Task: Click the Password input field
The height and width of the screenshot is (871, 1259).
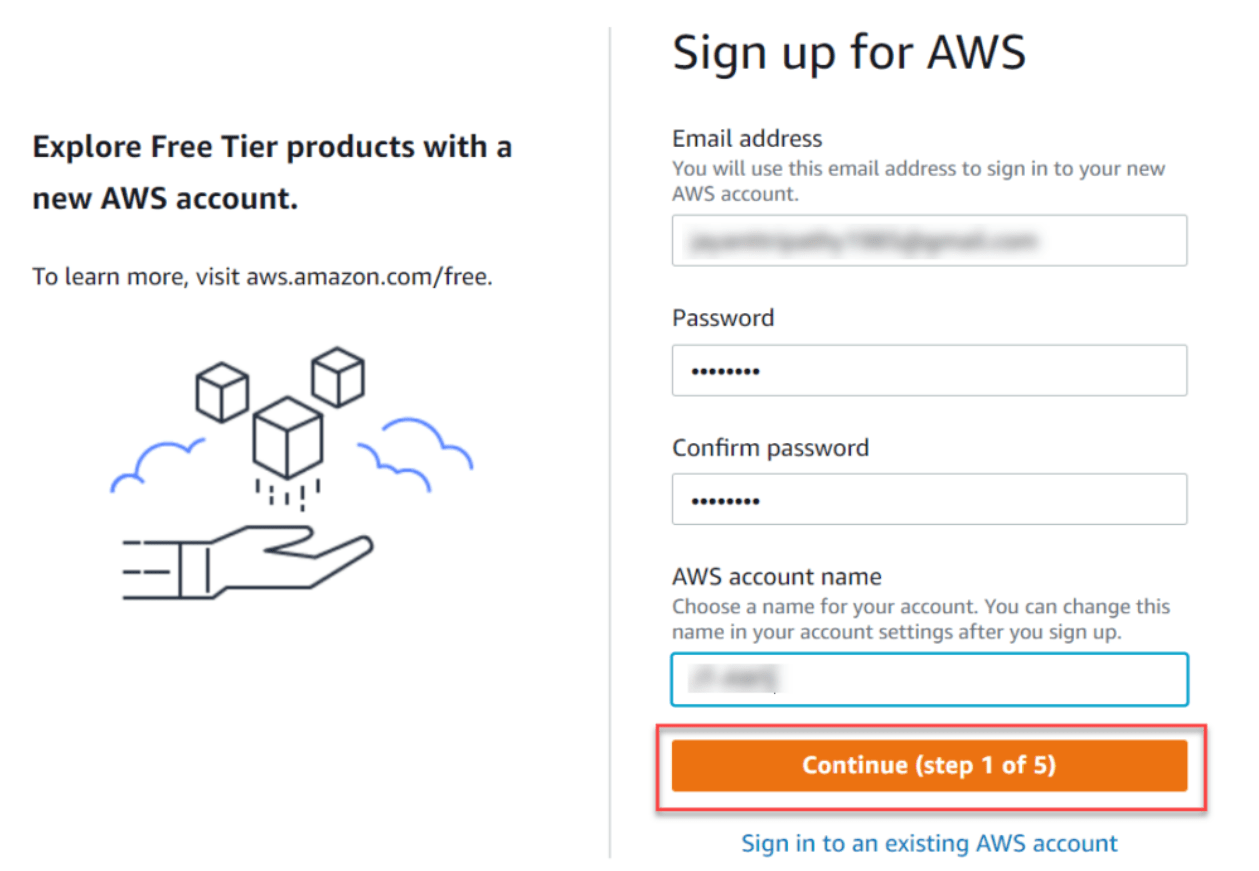Action: click(x=929, y=370)
